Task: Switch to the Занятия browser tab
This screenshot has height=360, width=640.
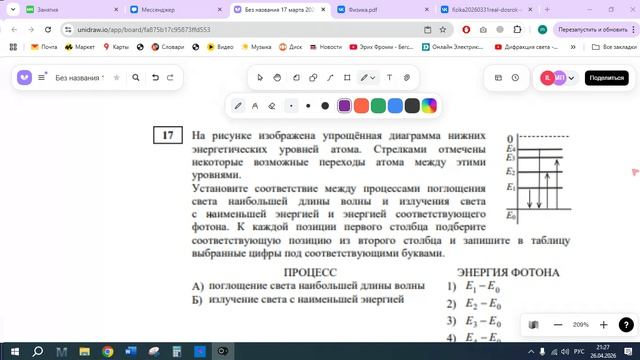Action: [x=72, y=9]
